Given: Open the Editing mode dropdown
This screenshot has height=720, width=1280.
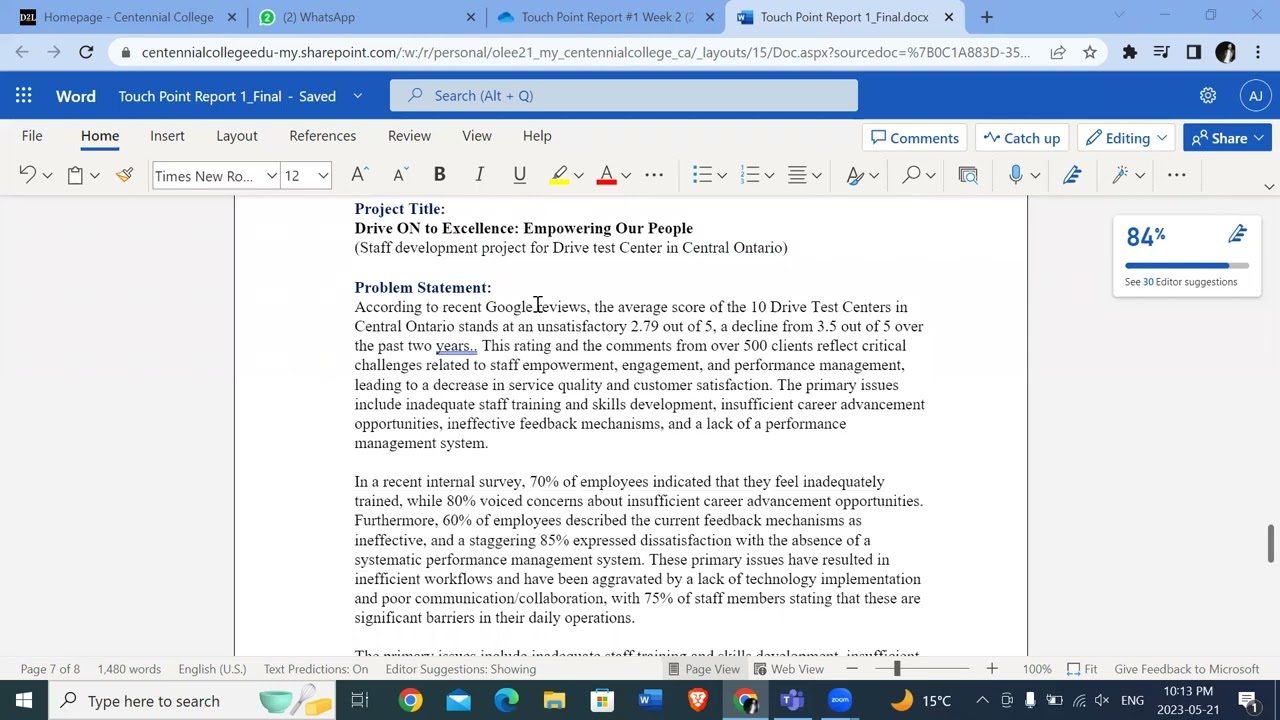Looking at the screenshot, I should click(1126, 138).
